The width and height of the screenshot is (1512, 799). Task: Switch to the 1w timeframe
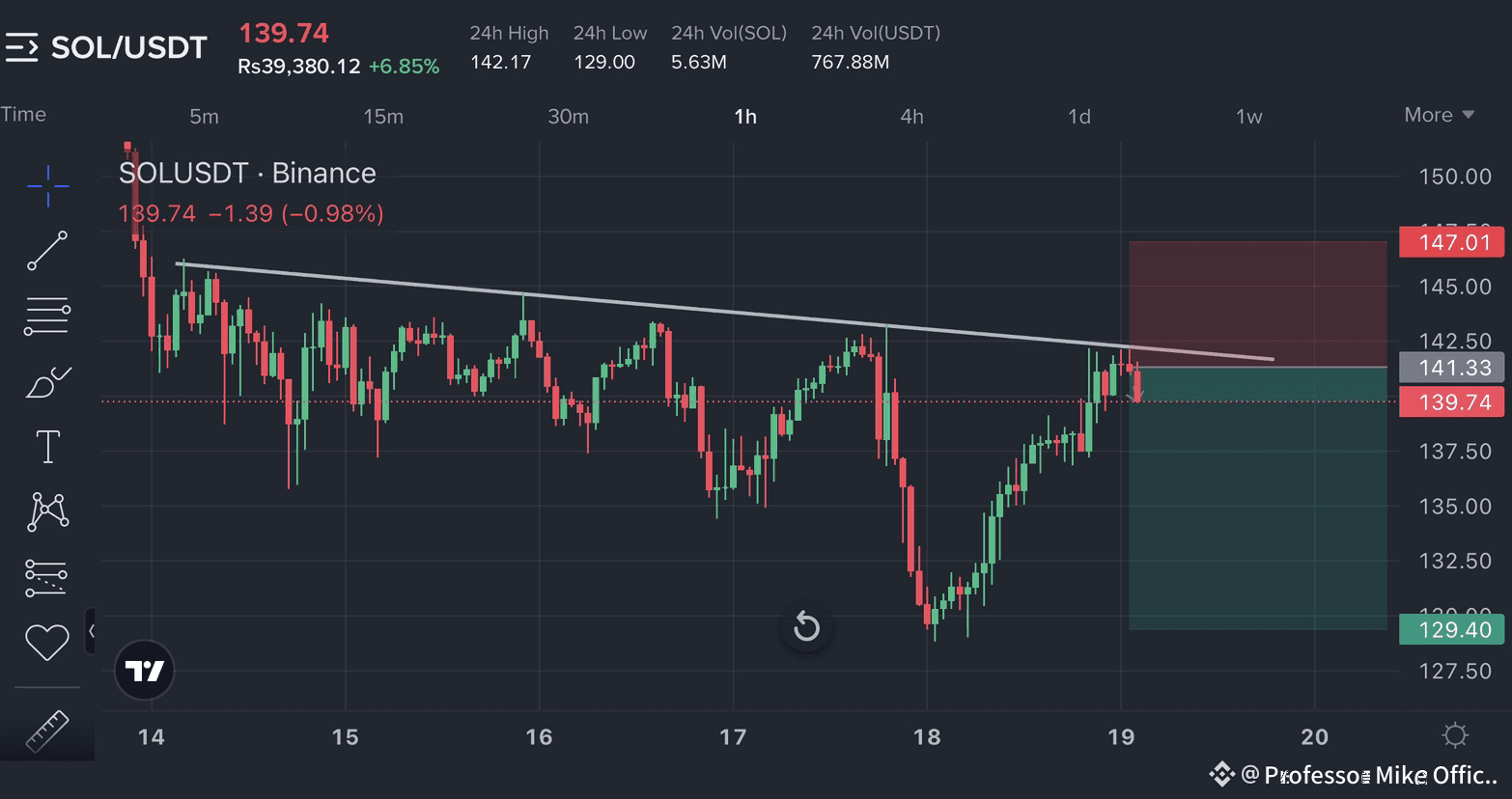tap(1249, 117)
